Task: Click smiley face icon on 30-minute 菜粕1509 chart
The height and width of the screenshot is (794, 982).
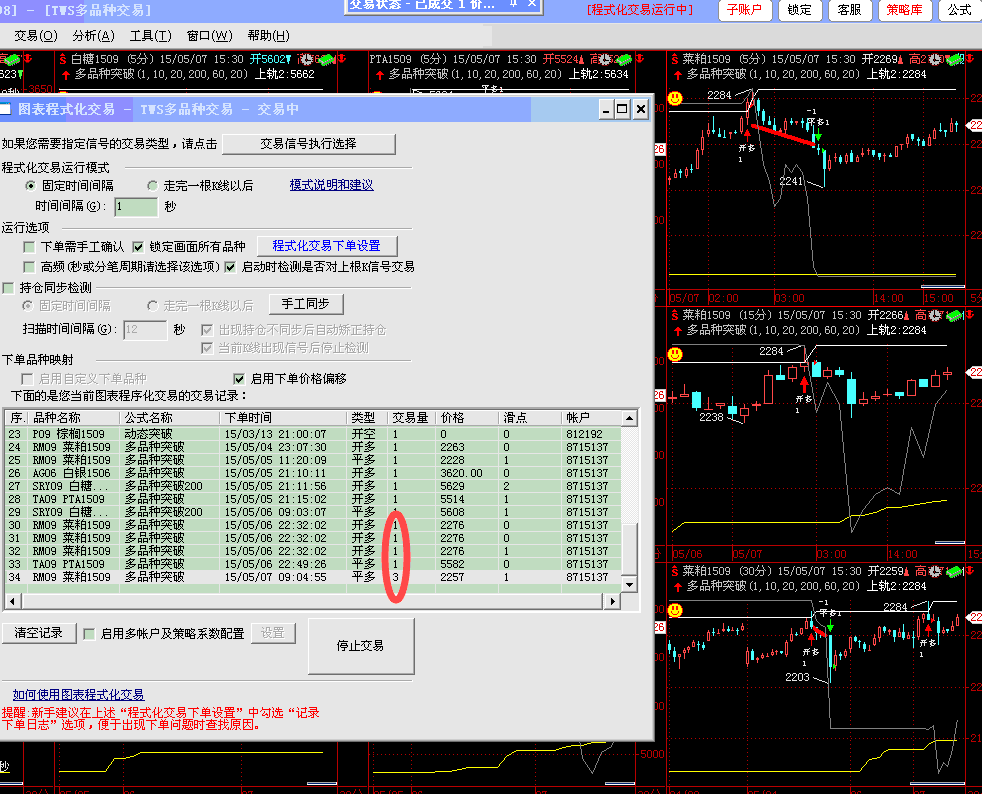Action: (x=675, y=609)
